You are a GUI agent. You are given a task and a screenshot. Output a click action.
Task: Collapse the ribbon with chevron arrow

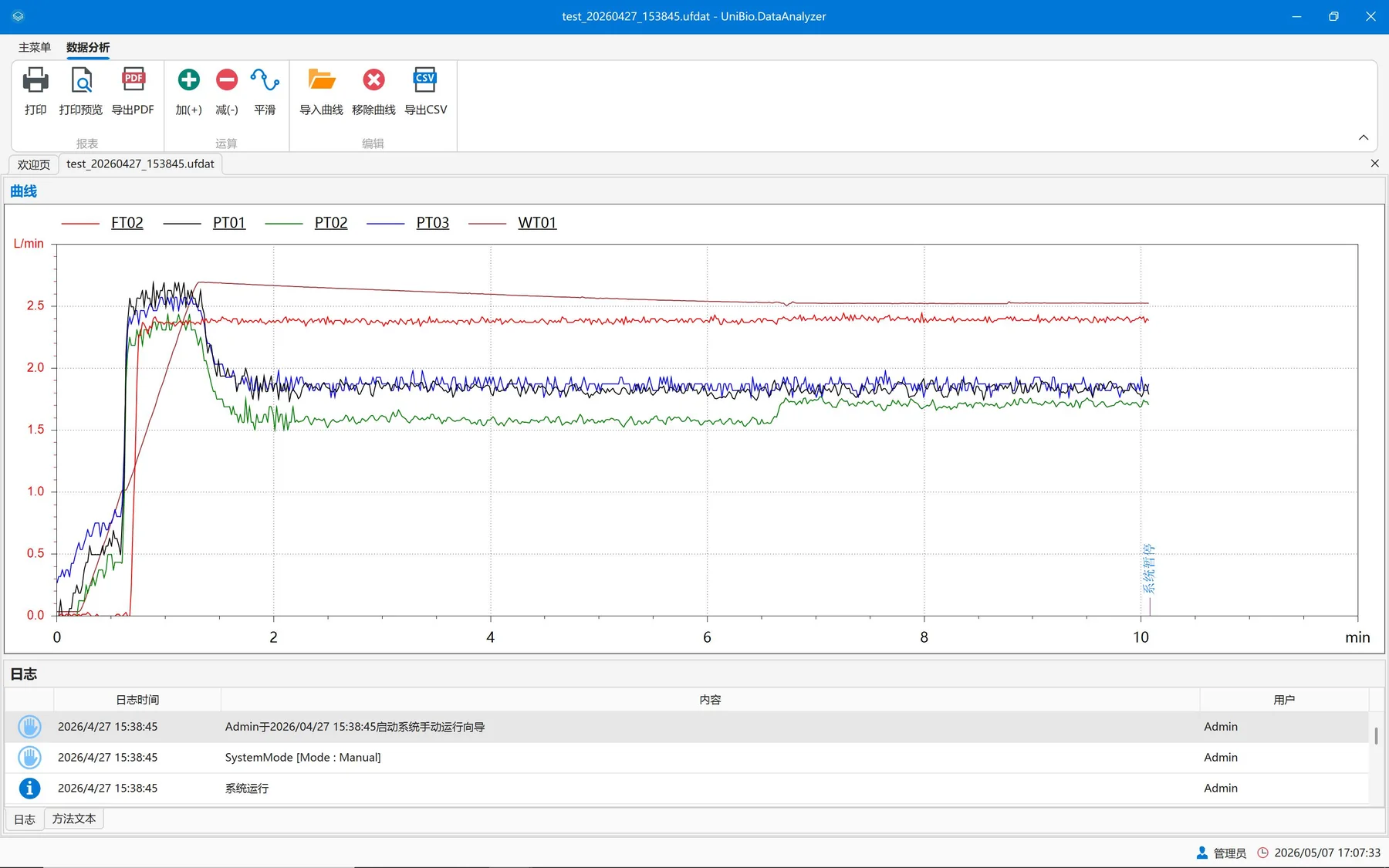click(x=1364, y=137)
